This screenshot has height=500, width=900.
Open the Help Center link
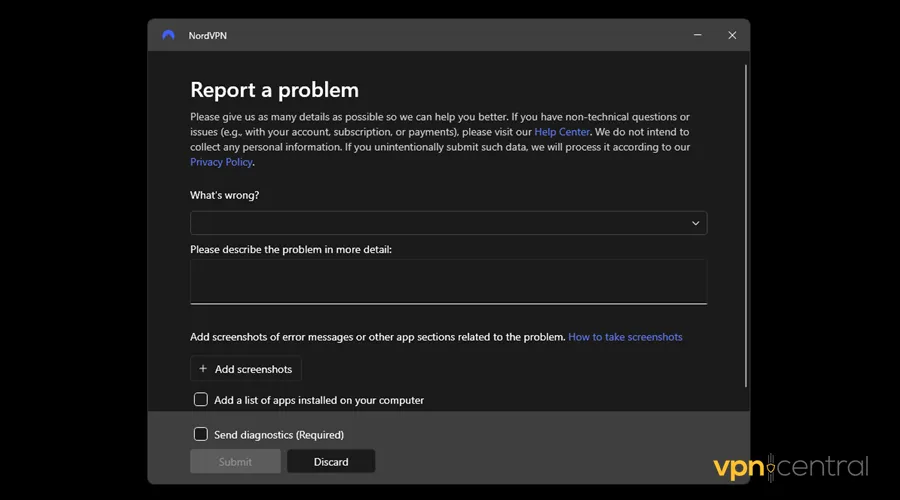pos(562,132)
